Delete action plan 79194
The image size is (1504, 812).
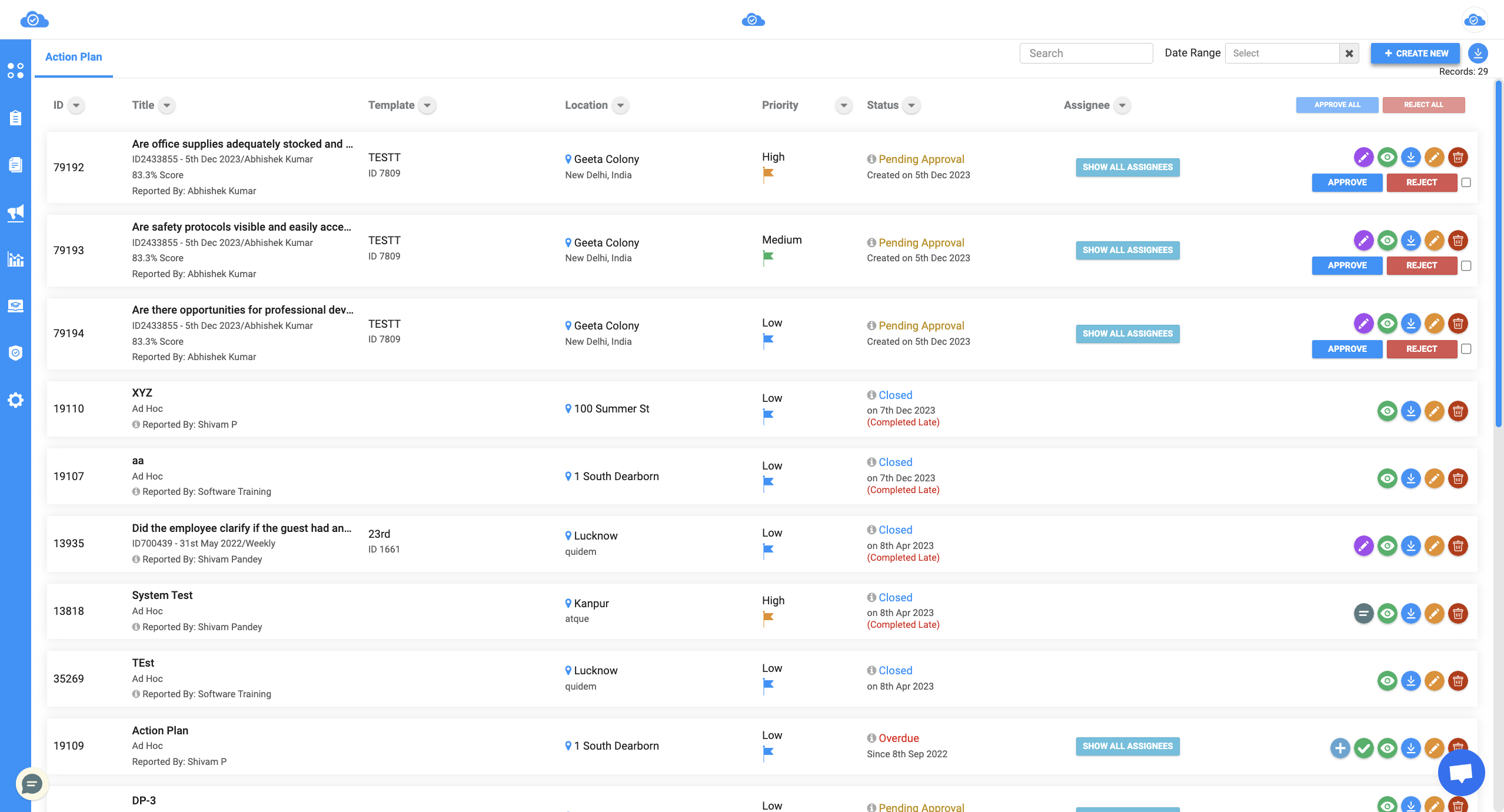click(1458, 323)
